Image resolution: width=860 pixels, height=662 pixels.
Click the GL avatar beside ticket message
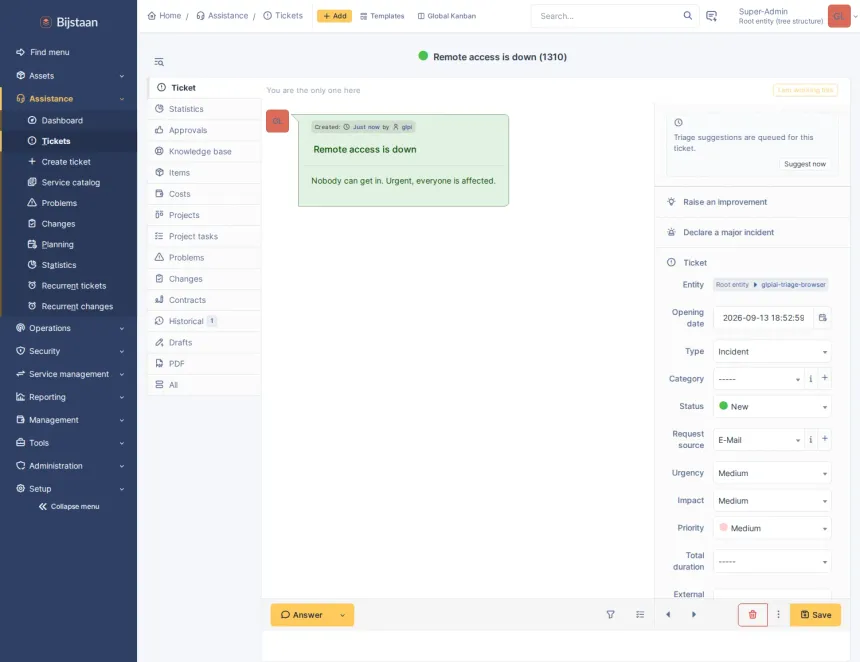point(278,121)
